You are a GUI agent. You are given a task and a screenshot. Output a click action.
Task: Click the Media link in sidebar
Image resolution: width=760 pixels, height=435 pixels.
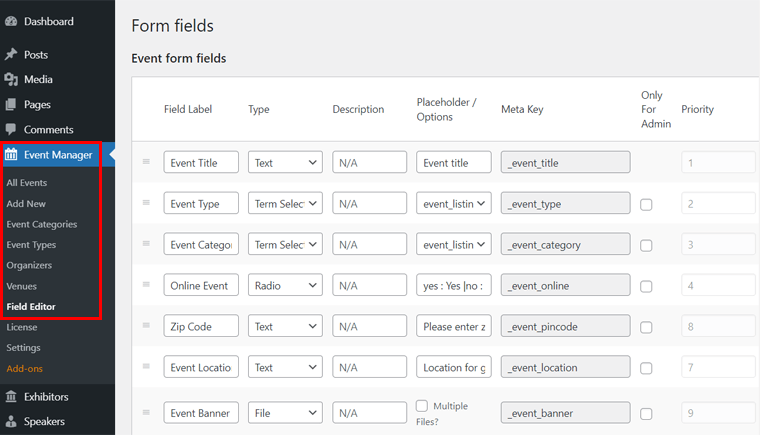coord(38,79)
